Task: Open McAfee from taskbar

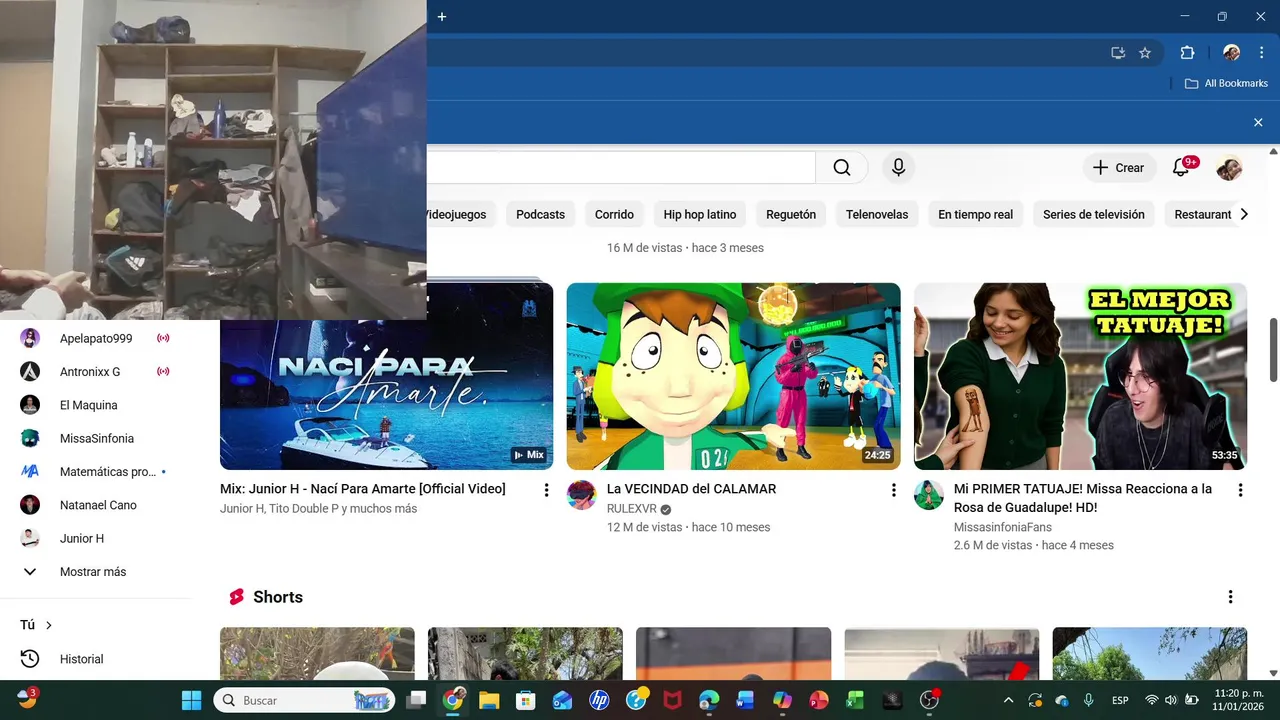Action: click(x=672, y=700)
